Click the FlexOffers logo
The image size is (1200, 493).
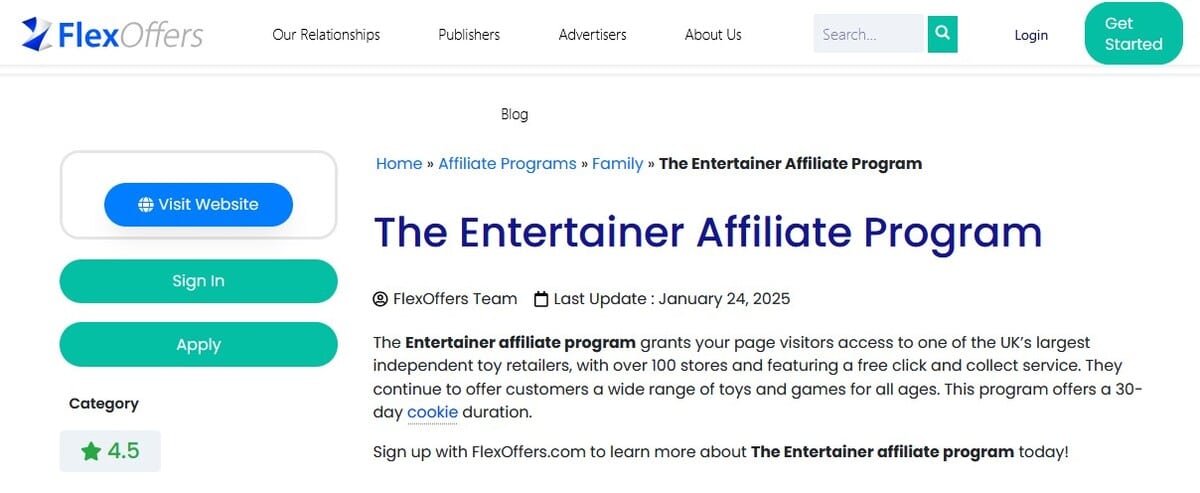pyautogui.click(x=112, y=35)
